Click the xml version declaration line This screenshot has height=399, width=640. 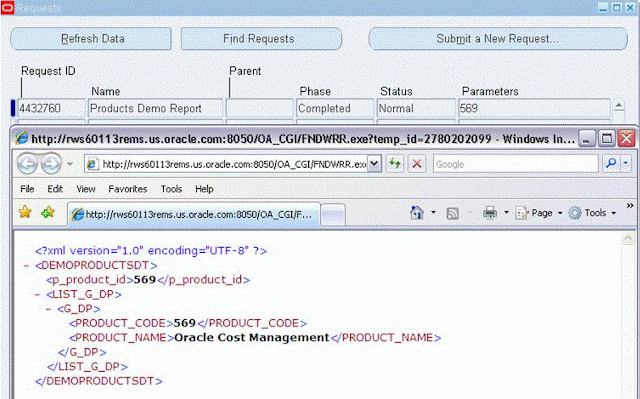click(151, 250)
